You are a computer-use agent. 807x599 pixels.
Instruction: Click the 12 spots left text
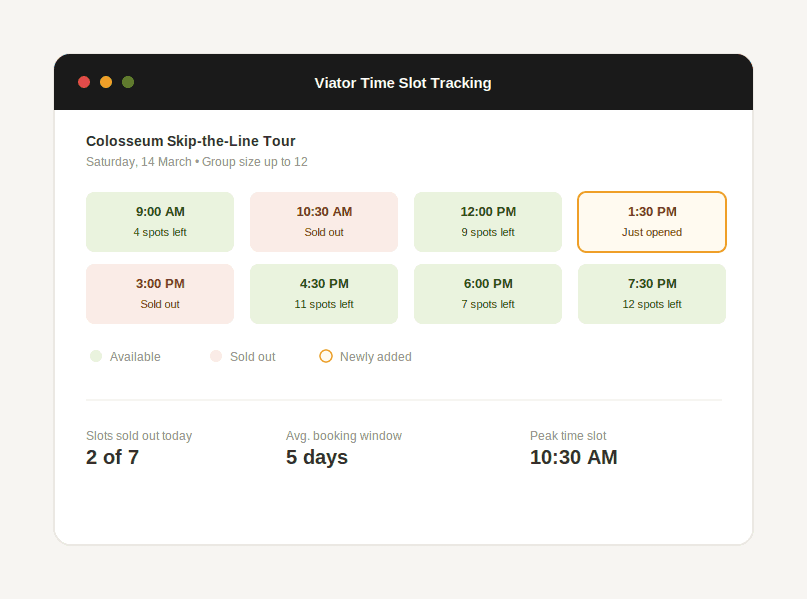click(x=652, y=304)
